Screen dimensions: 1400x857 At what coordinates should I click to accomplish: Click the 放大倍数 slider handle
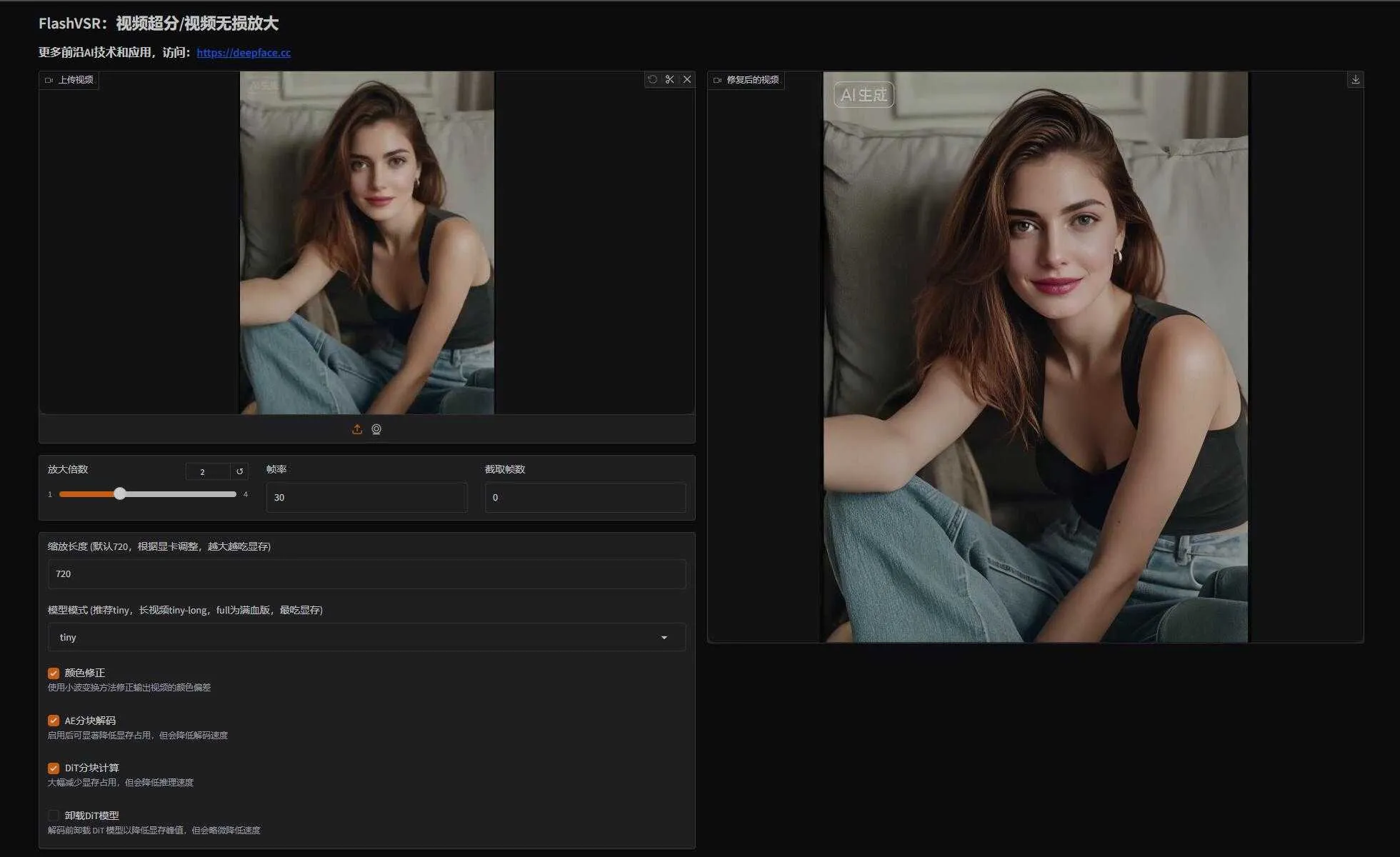pyautogui.click(x=120, y=493)
